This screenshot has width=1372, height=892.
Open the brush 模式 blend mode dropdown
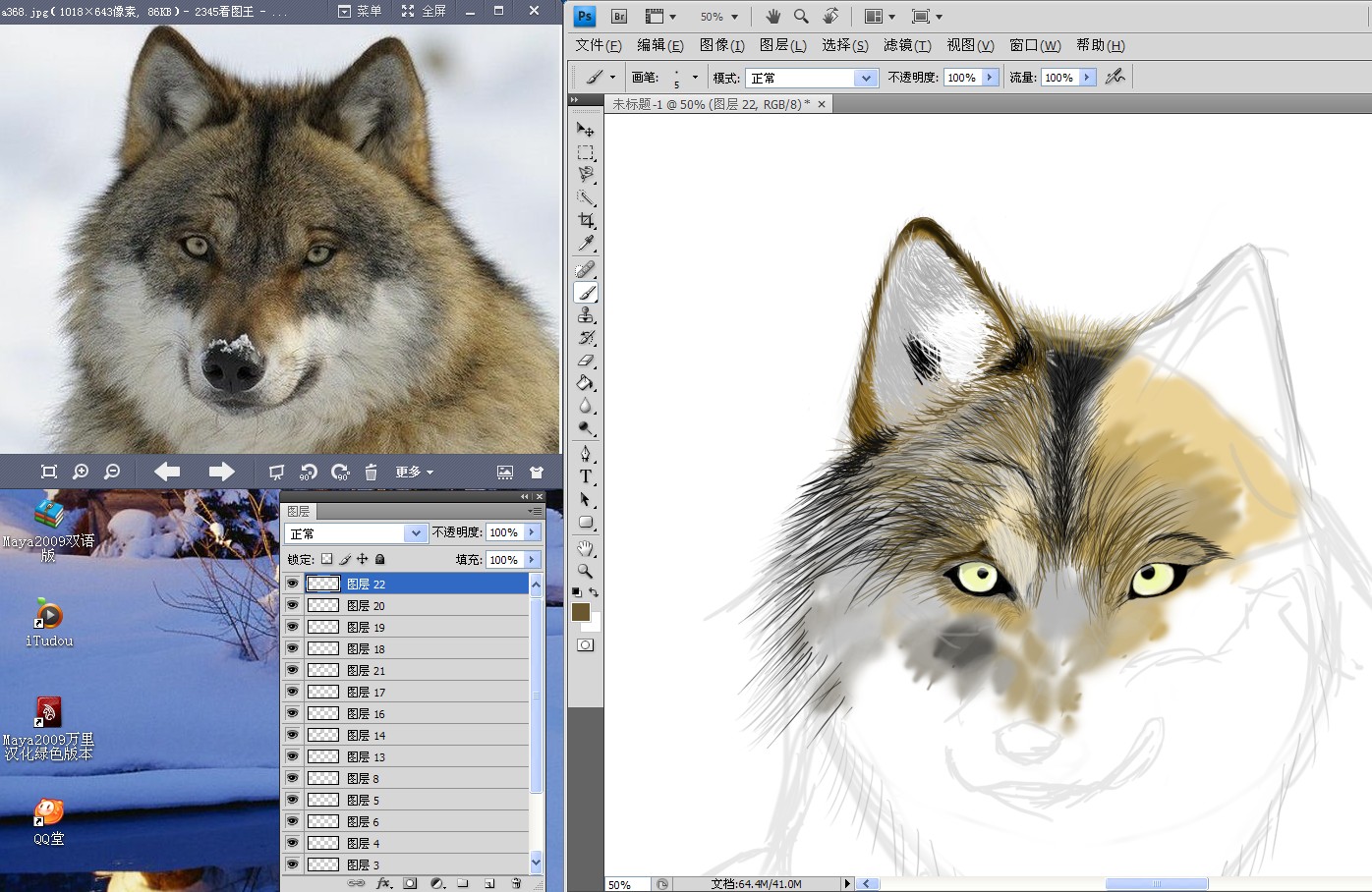click(865, 78)
